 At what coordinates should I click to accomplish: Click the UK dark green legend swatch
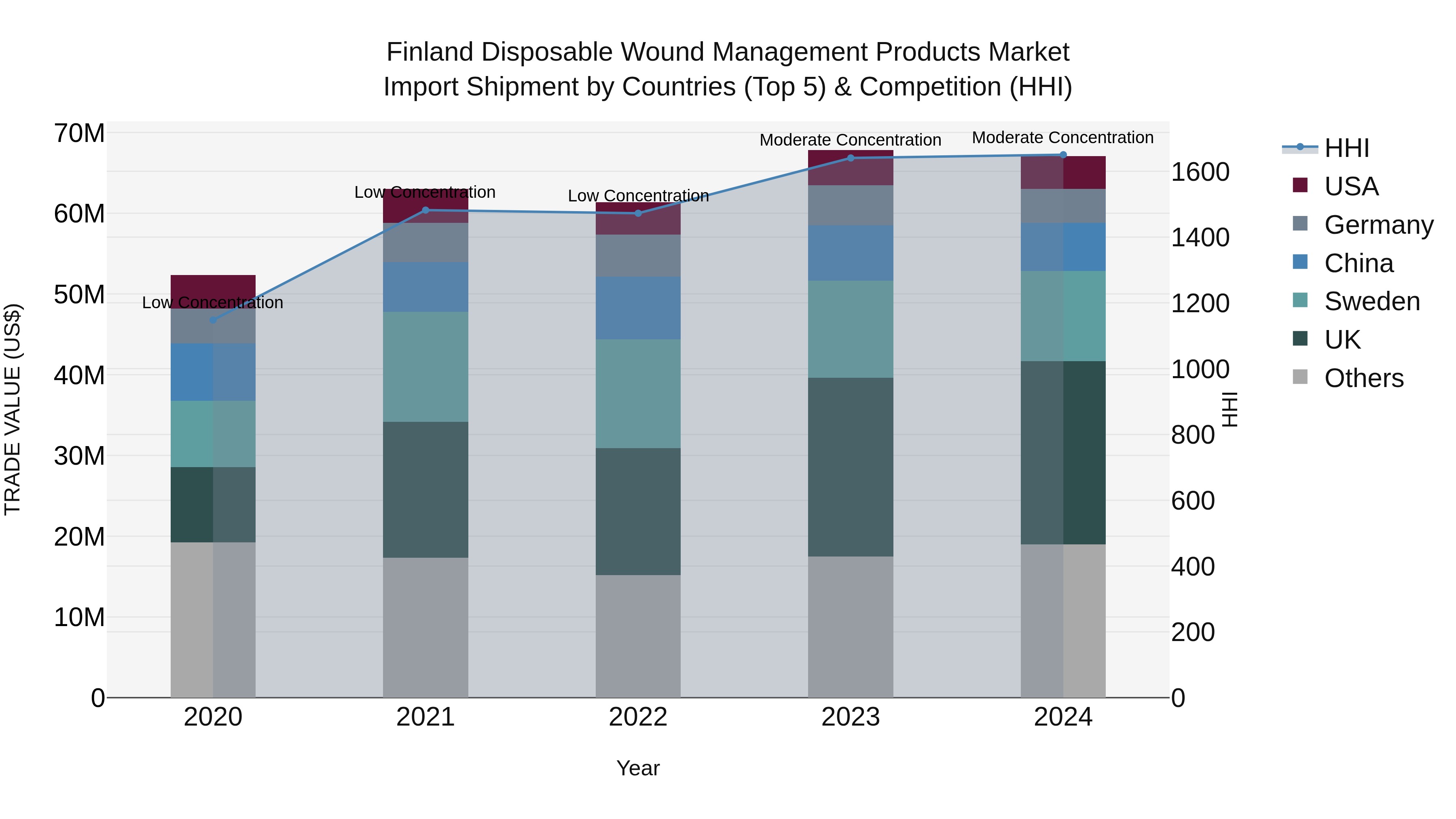(x=1300, y=339)
